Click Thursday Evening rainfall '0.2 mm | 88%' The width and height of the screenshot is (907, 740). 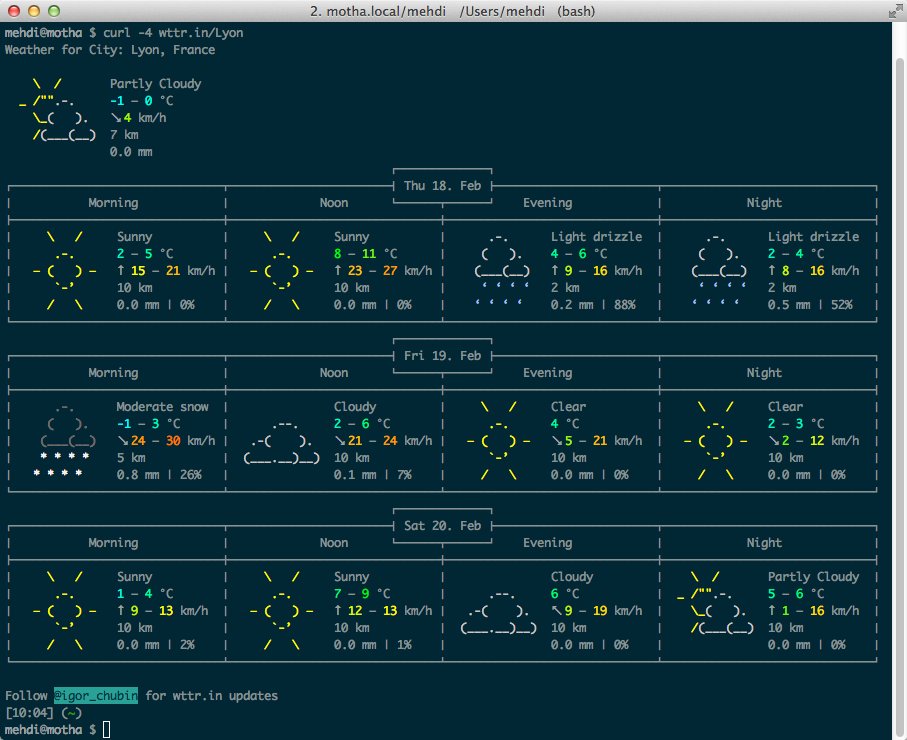593,305
